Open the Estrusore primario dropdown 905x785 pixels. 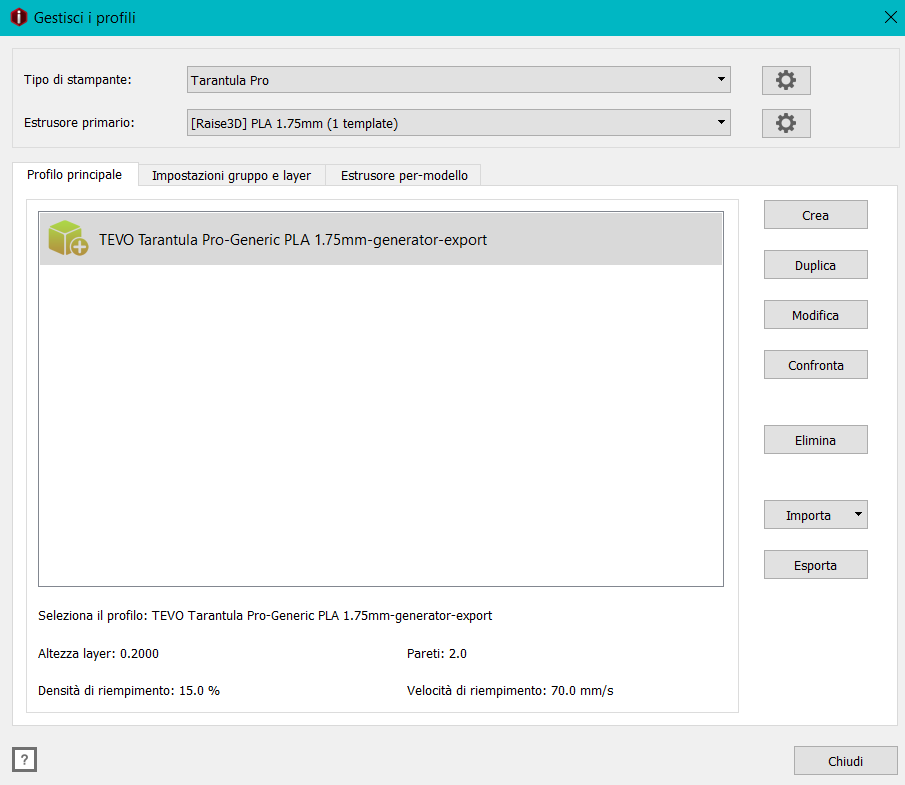click(458, 122)
